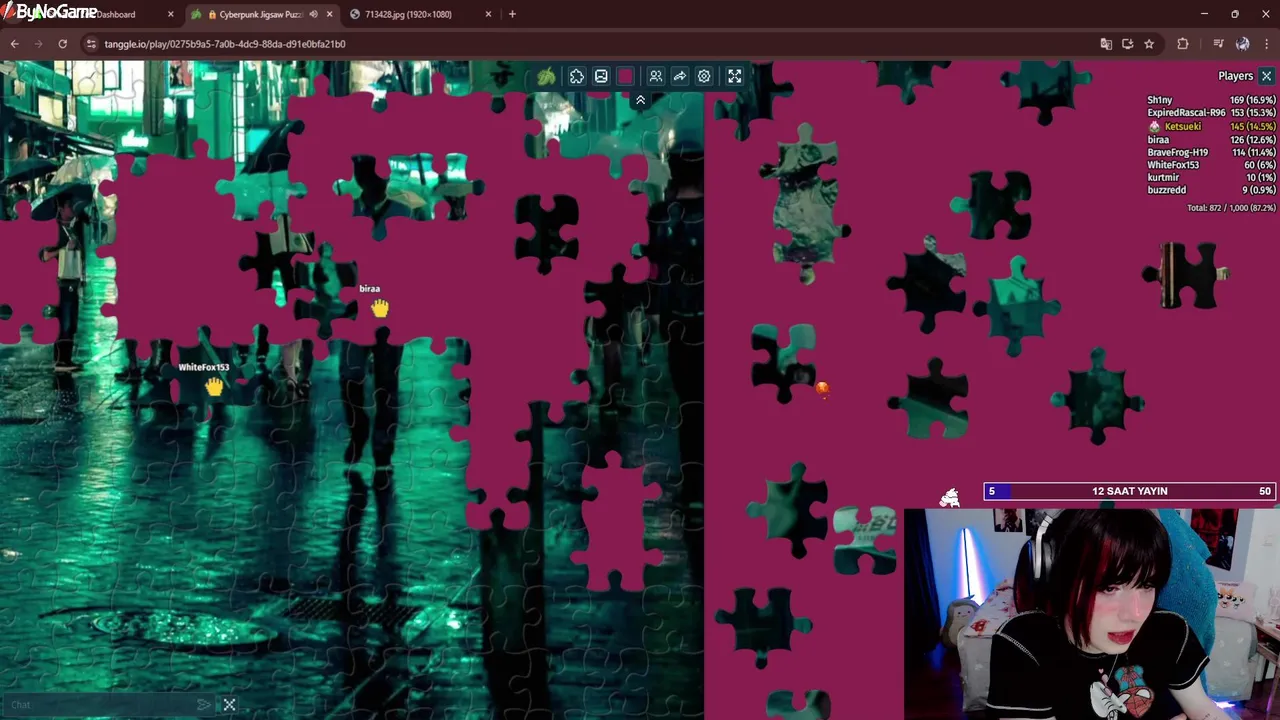The image size is (1280, 720).
Task: Click WhiteFox153's hand cursor
Action: tap(214, 387)
